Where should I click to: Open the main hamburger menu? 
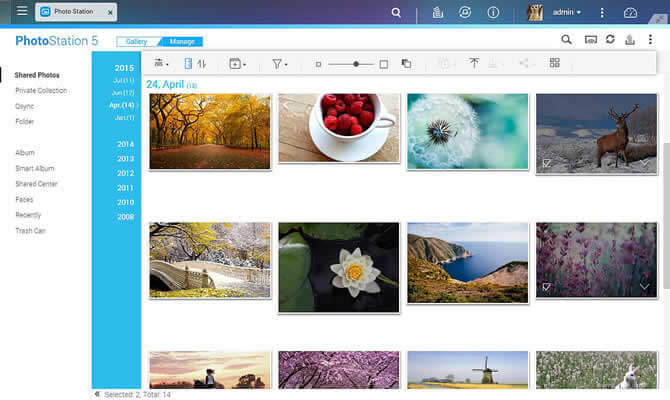click(22, 13)
